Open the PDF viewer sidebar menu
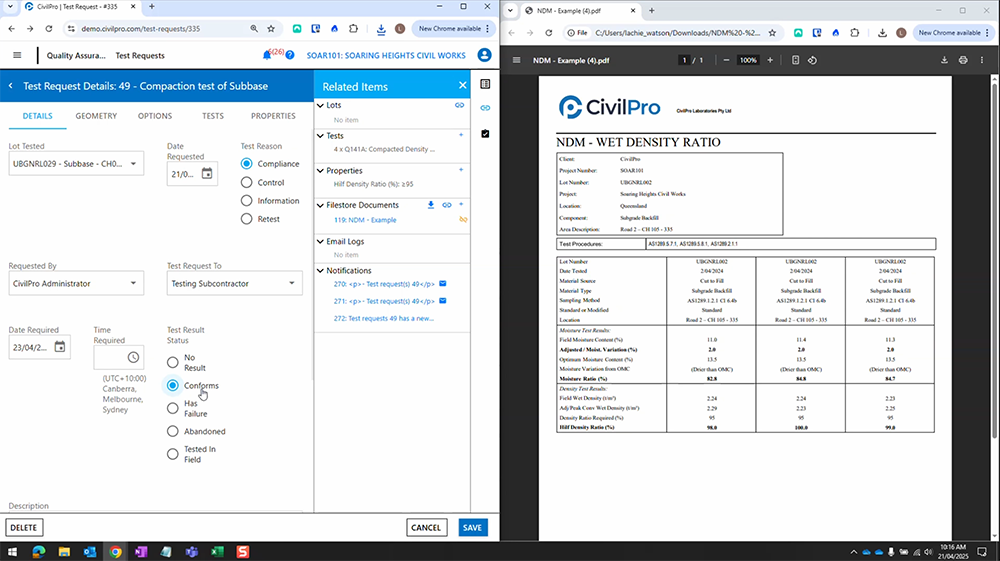Screen dimensions: 1000x561 point(517,60)
